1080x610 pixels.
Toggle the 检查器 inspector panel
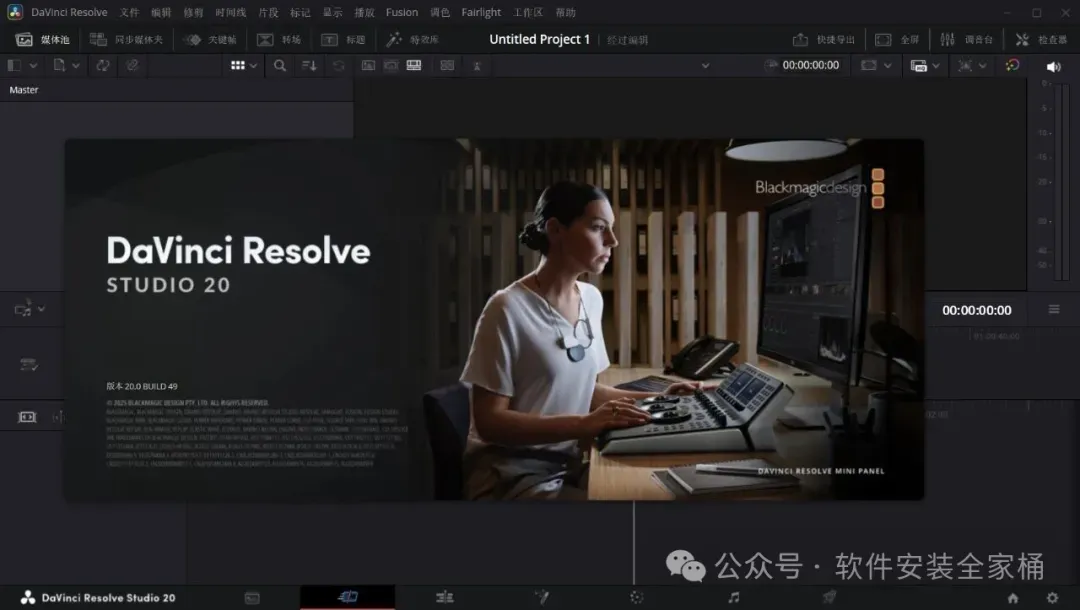point(1041,39)
